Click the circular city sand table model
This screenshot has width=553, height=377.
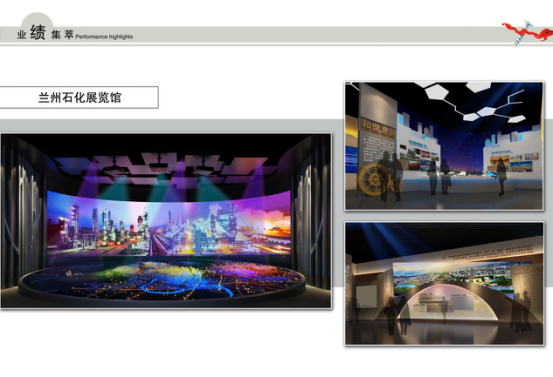pyautogui.click(x=162, y=281)
